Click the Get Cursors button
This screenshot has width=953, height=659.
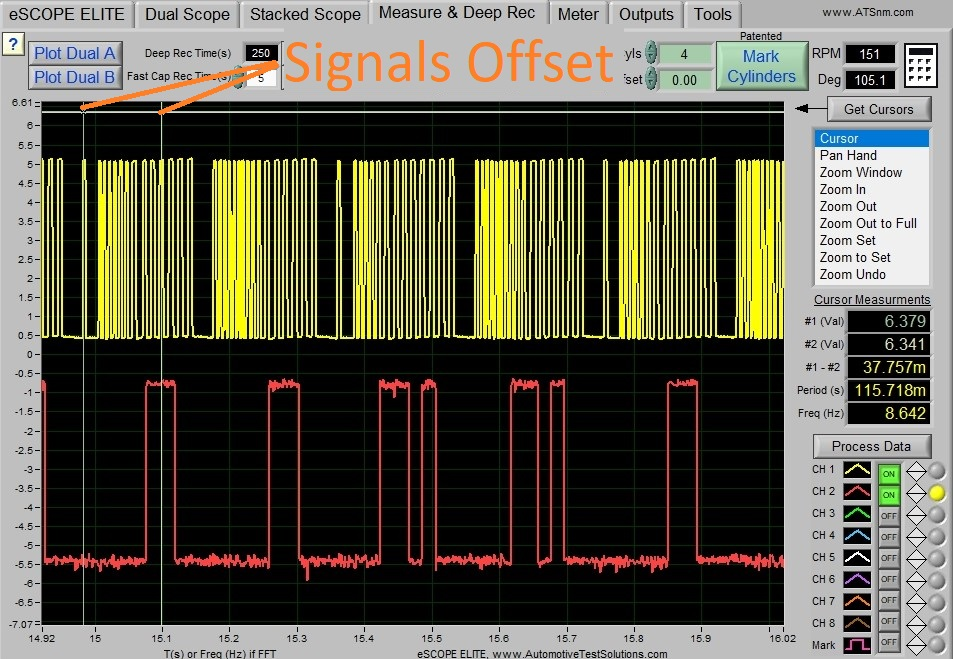tap(879, 109)
